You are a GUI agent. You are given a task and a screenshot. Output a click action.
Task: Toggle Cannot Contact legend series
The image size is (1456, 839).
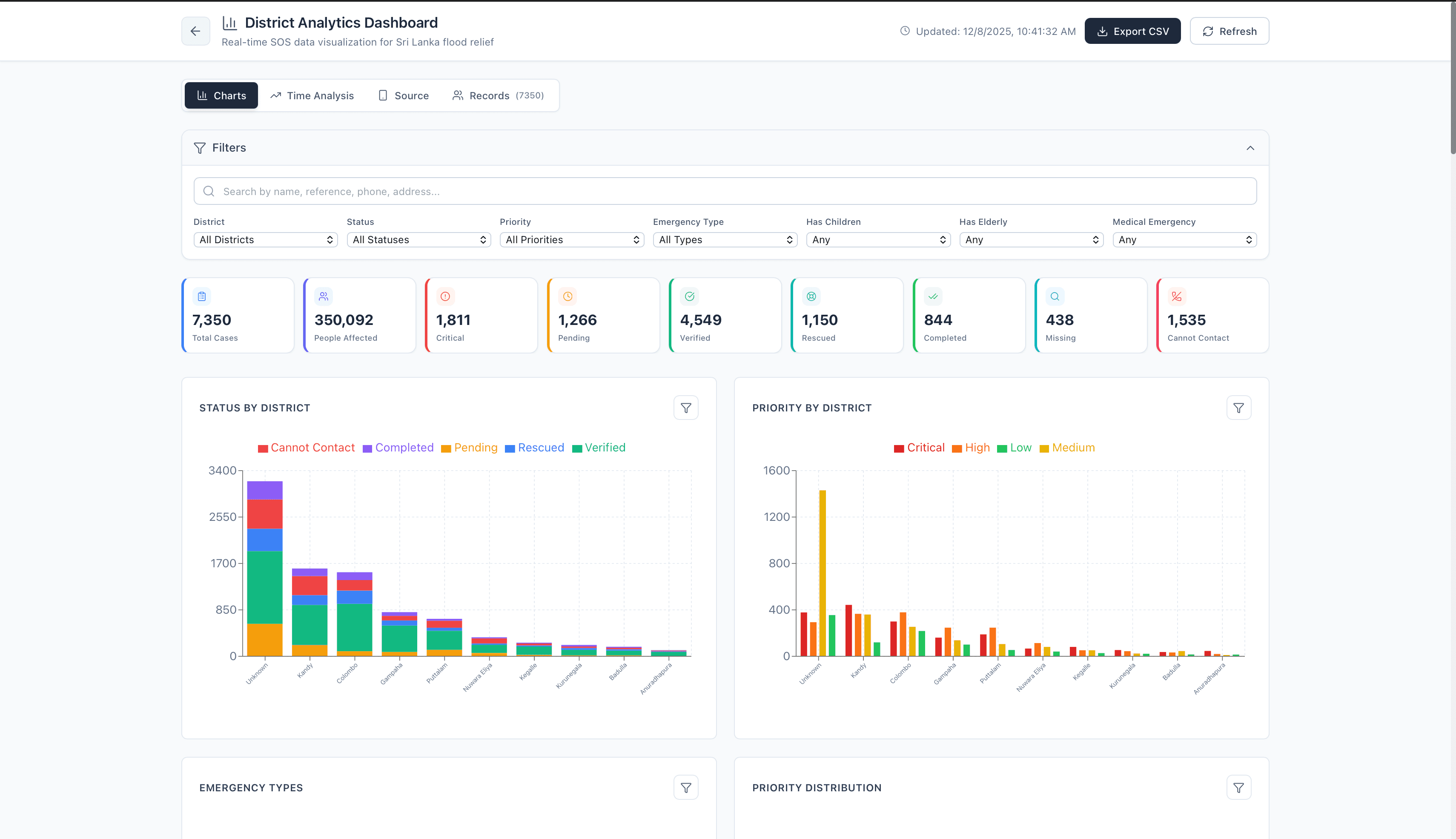[x=312, y=448]
